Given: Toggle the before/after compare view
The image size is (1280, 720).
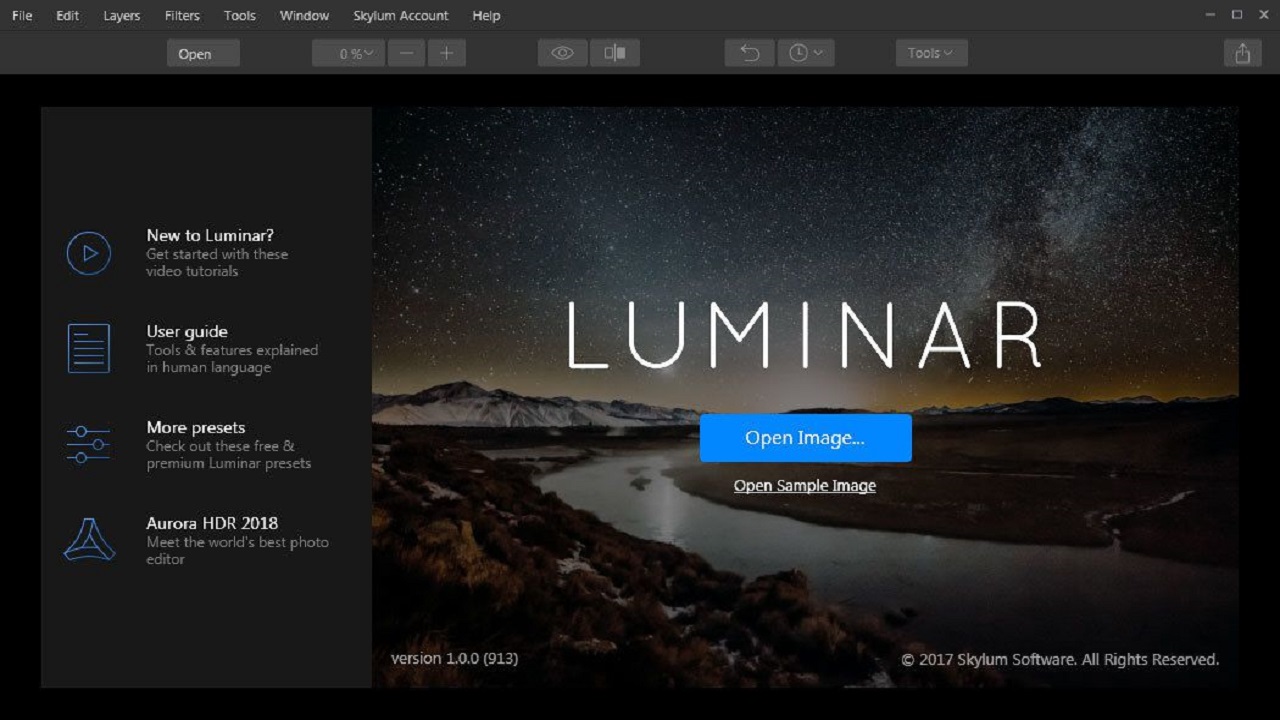Looking at the screenshot, I should pyautogui.click(x=615, y=53).
